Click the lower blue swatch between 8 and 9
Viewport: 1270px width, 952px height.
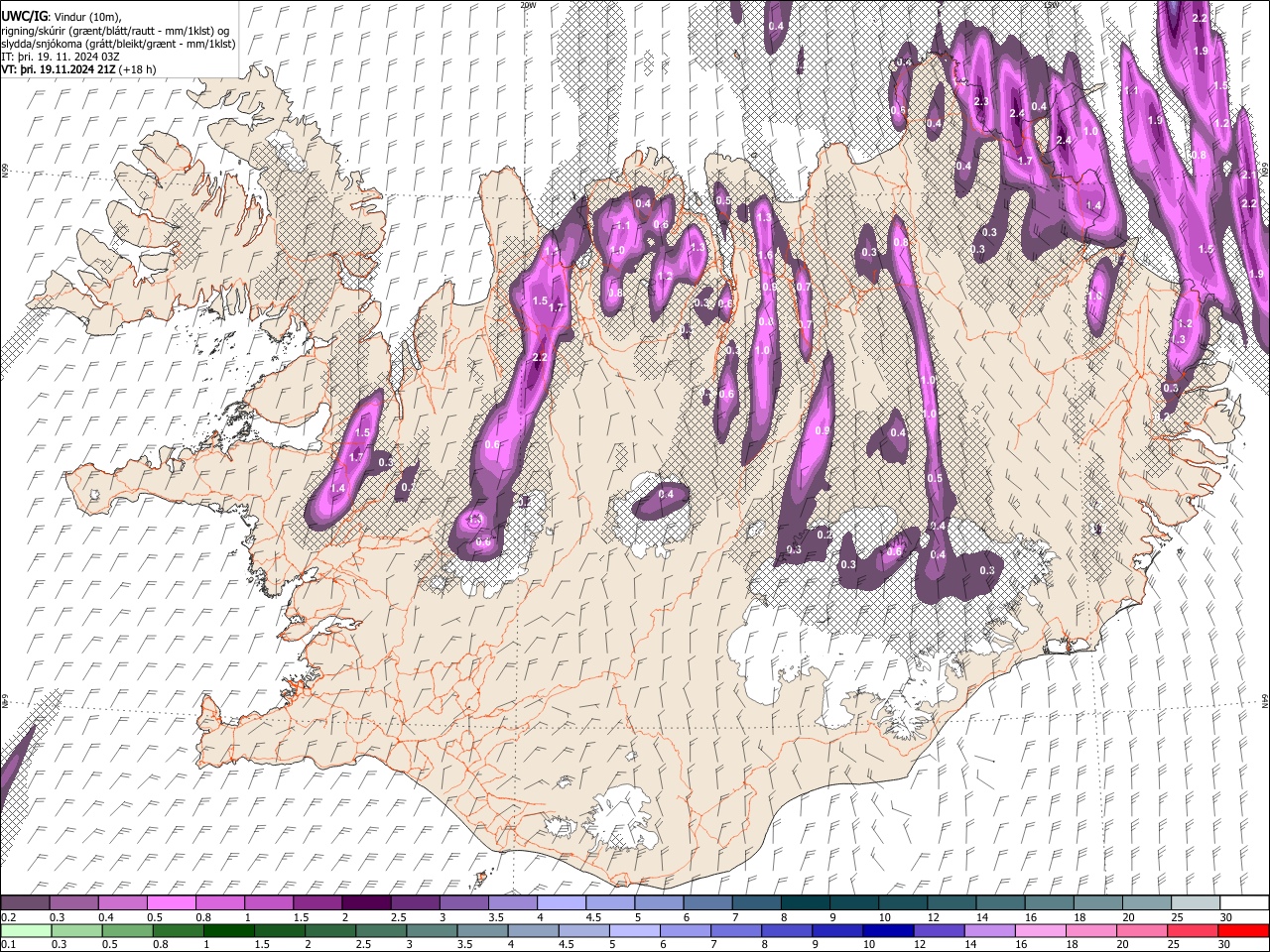(787, 930)
